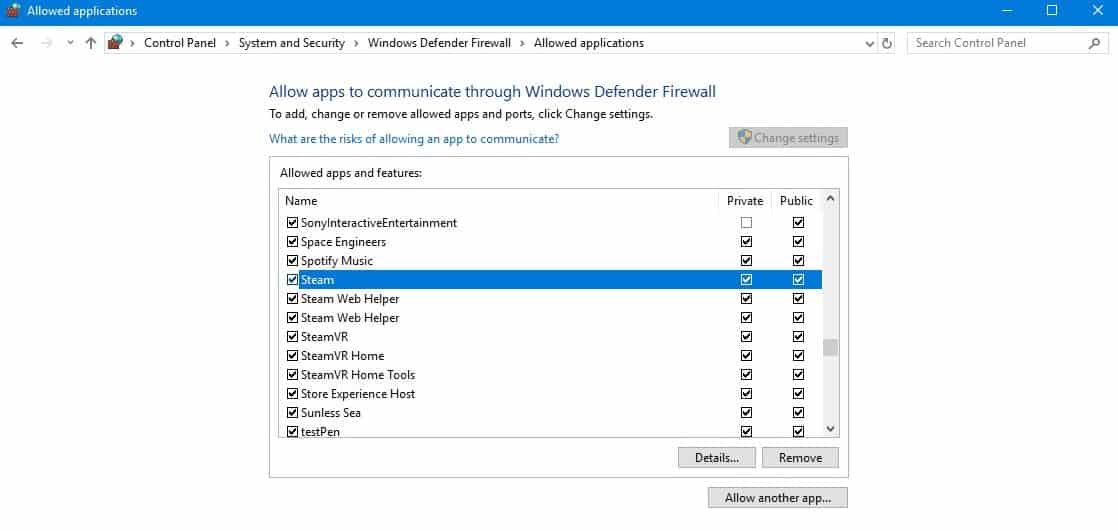Expand chevron after Windows Defender Firewall
Image resolution: width=1118 pixels, height=531 pixels.
523,43
